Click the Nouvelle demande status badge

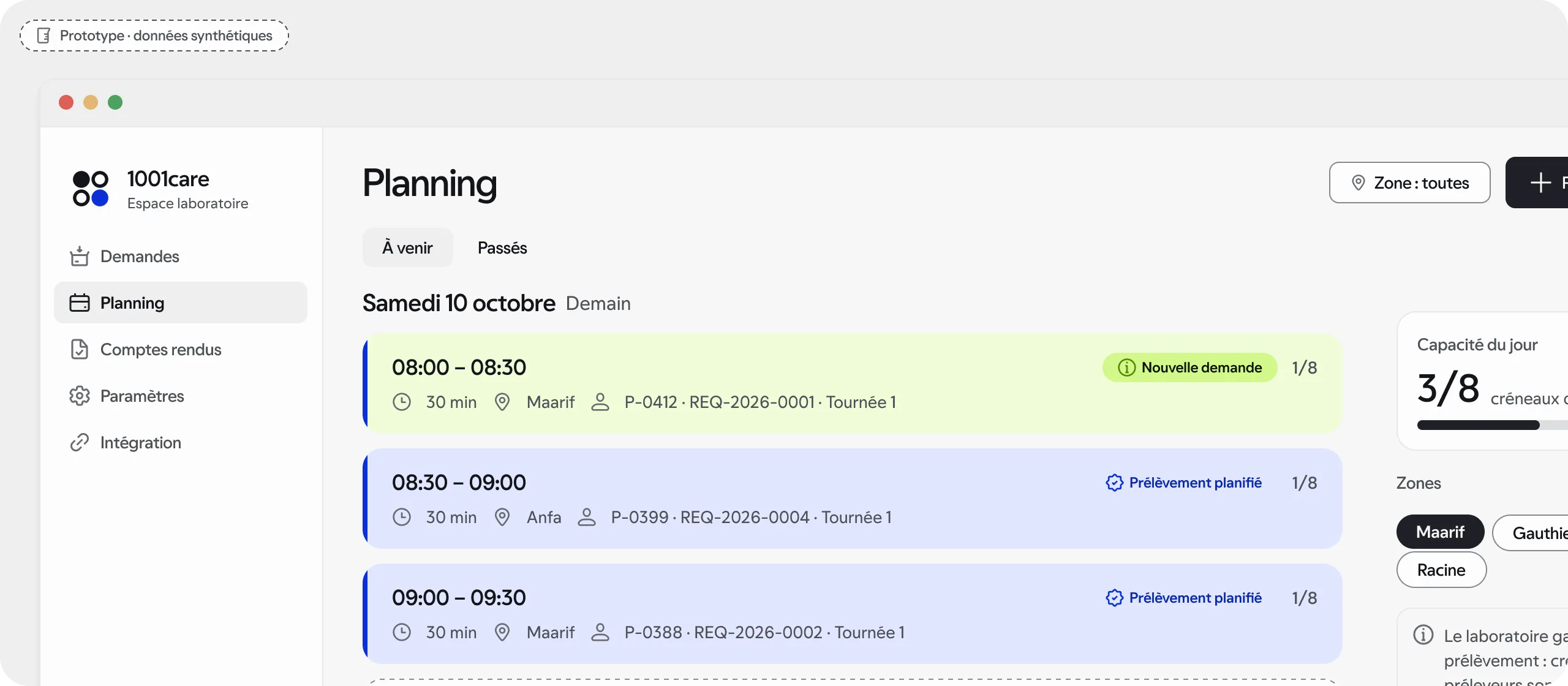1189,367
